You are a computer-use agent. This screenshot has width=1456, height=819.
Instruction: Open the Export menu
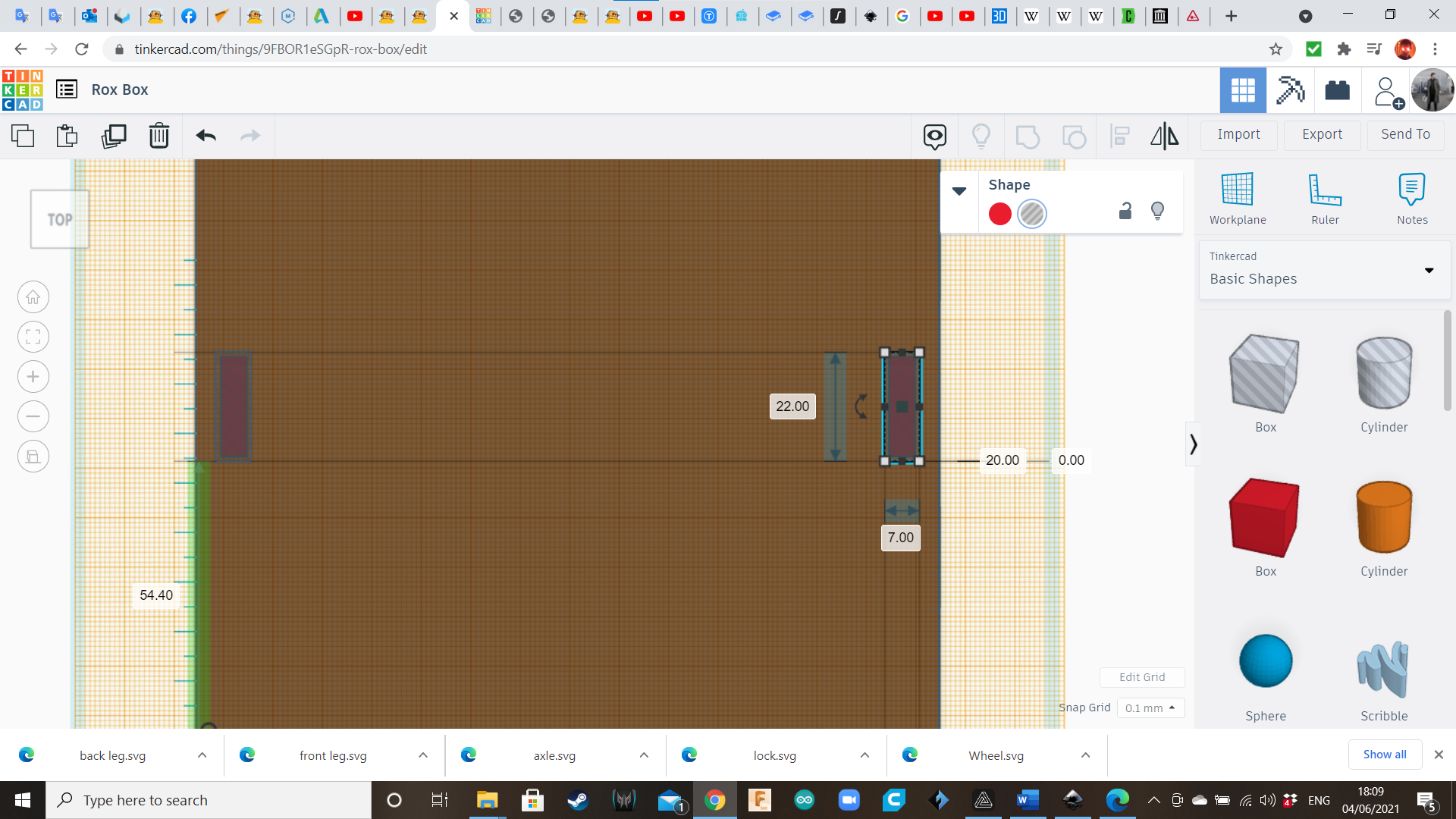pos(1322,134)
